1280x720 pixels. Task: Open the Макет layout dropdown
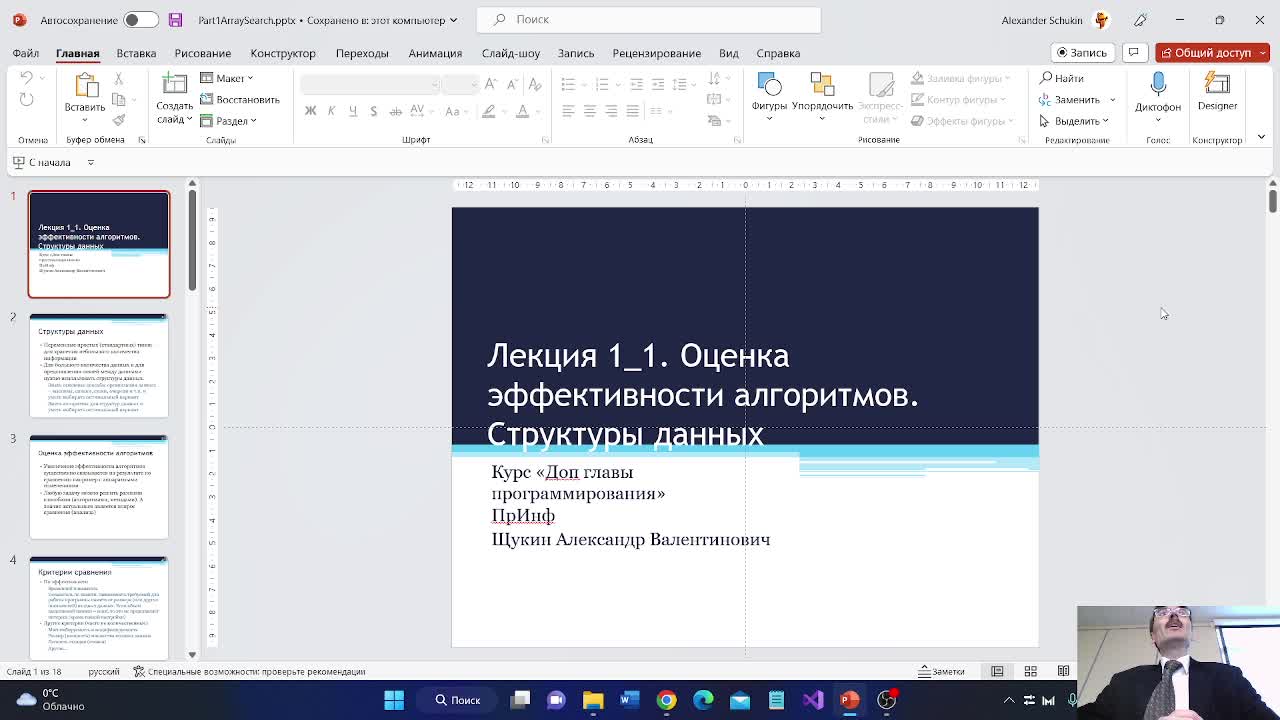point(227,78)
